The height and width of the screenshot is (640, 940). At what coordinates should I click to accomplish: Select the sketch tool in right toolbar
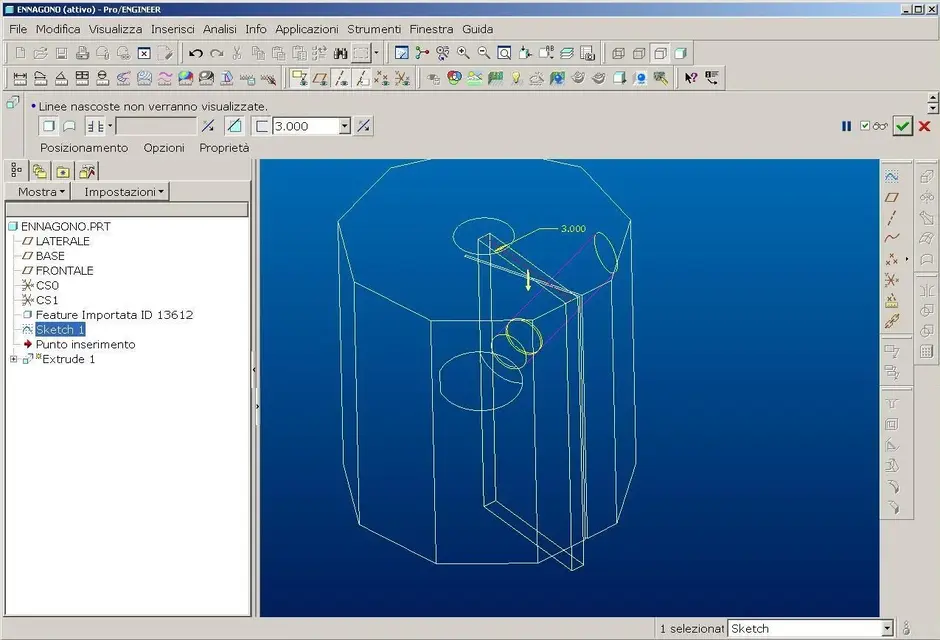(891, 177)
